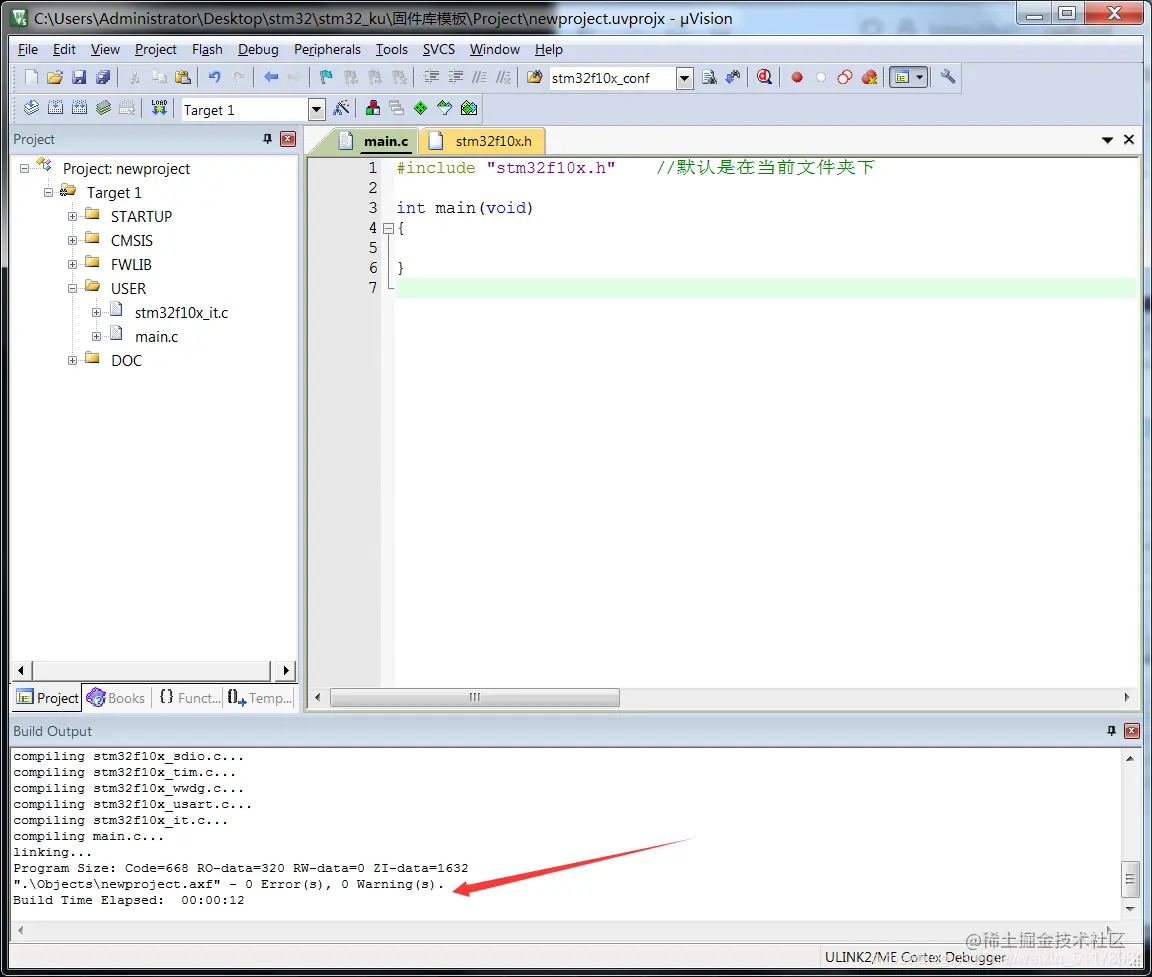Insert a bookmark using the flag icon
The height and width of the screenshot is (977, 1152).
pos(325,77)
